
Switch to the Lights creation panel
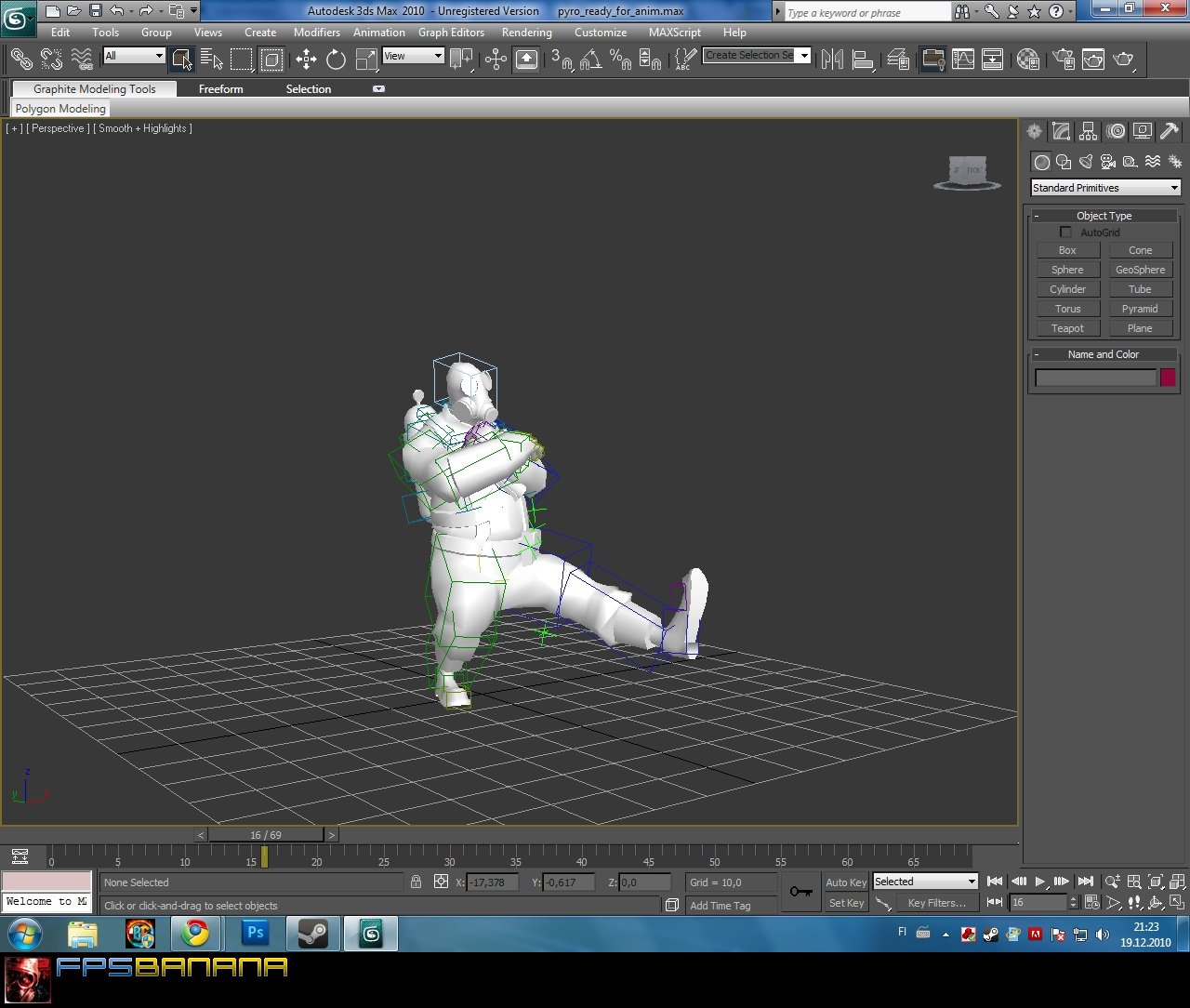1086,162
